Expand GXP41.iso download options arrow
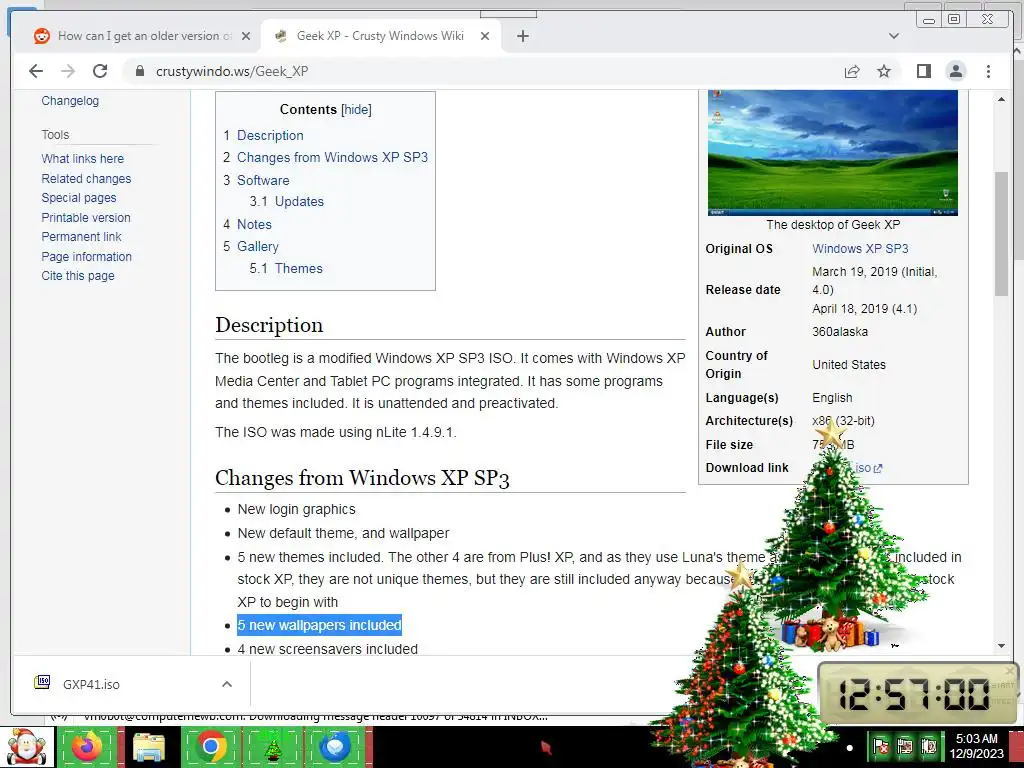The width and height of the screenshot is (1024, 768). pyautogui.click(x=227, y=684)
